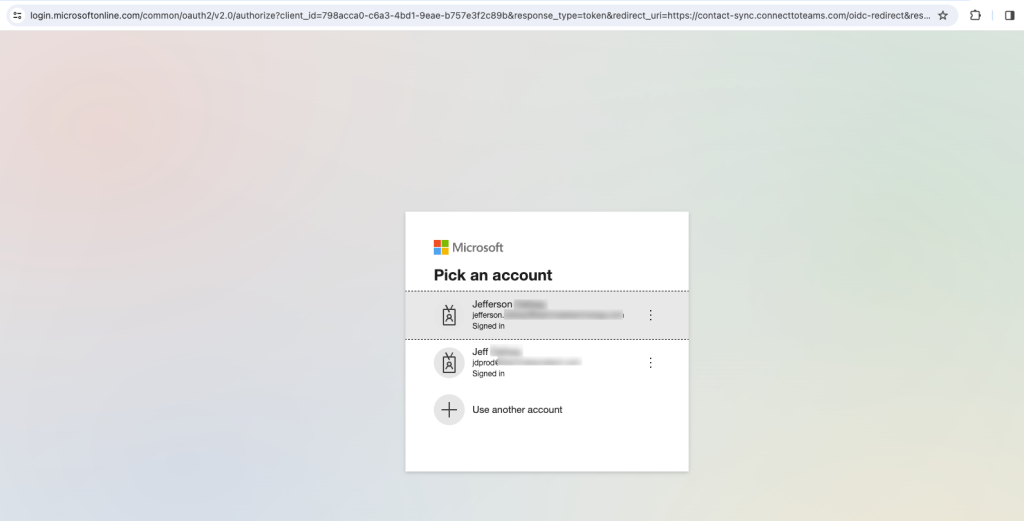Image resolution: width=1024 pixels, height=521 pixels.
Task: Bookmark this page with the star icon
Action: (942, 15)
